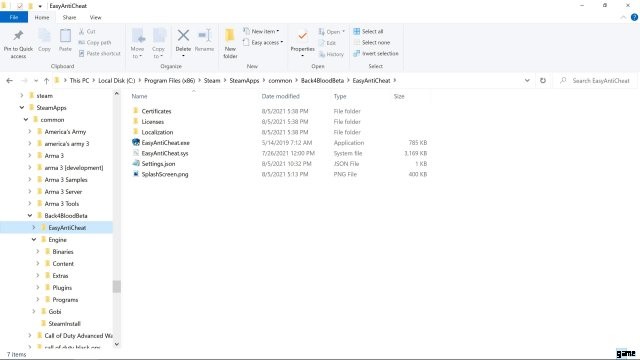Select the EasyAntiCheat.exe file
Image resolution: width=640 pixels, height=360 pixels.
[x=165, y=143]
